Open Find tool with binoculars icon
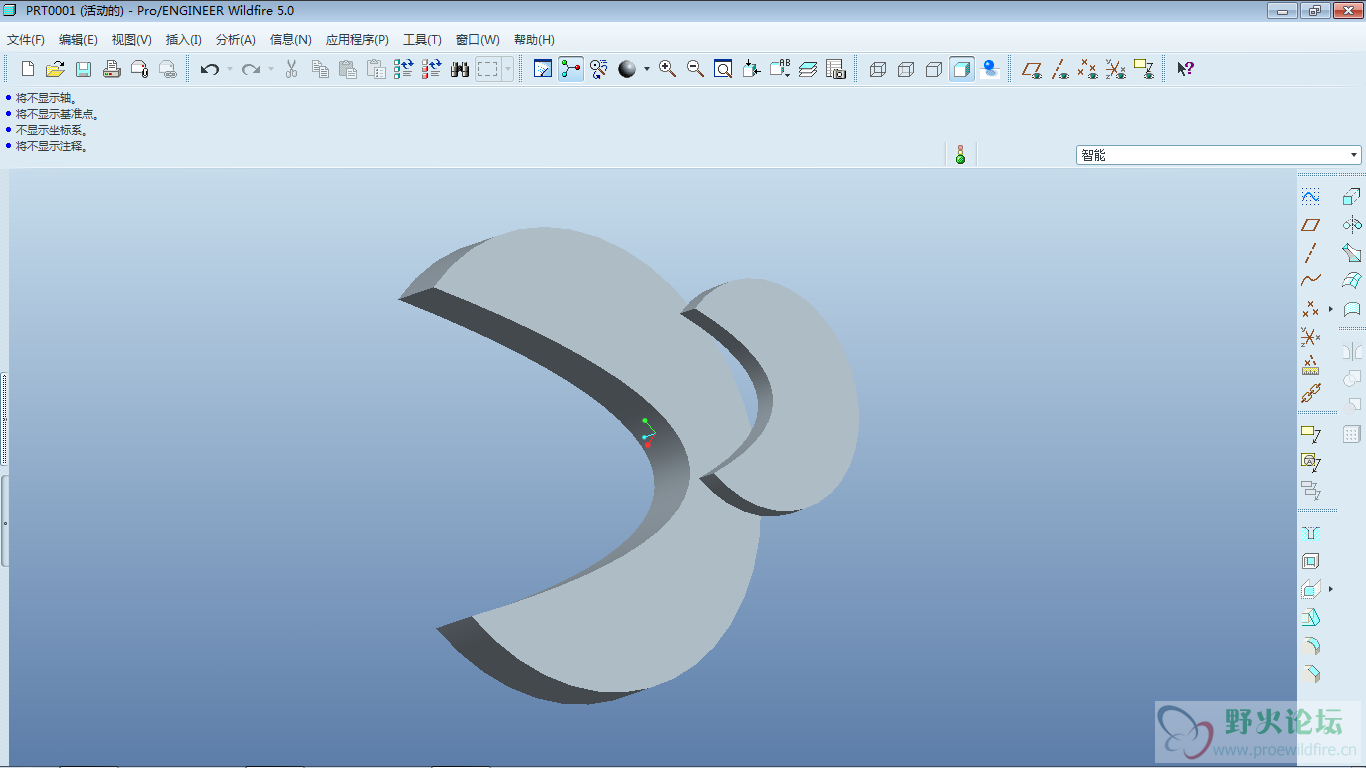Viewport: 1366px width, 768px height. (460, 69)
